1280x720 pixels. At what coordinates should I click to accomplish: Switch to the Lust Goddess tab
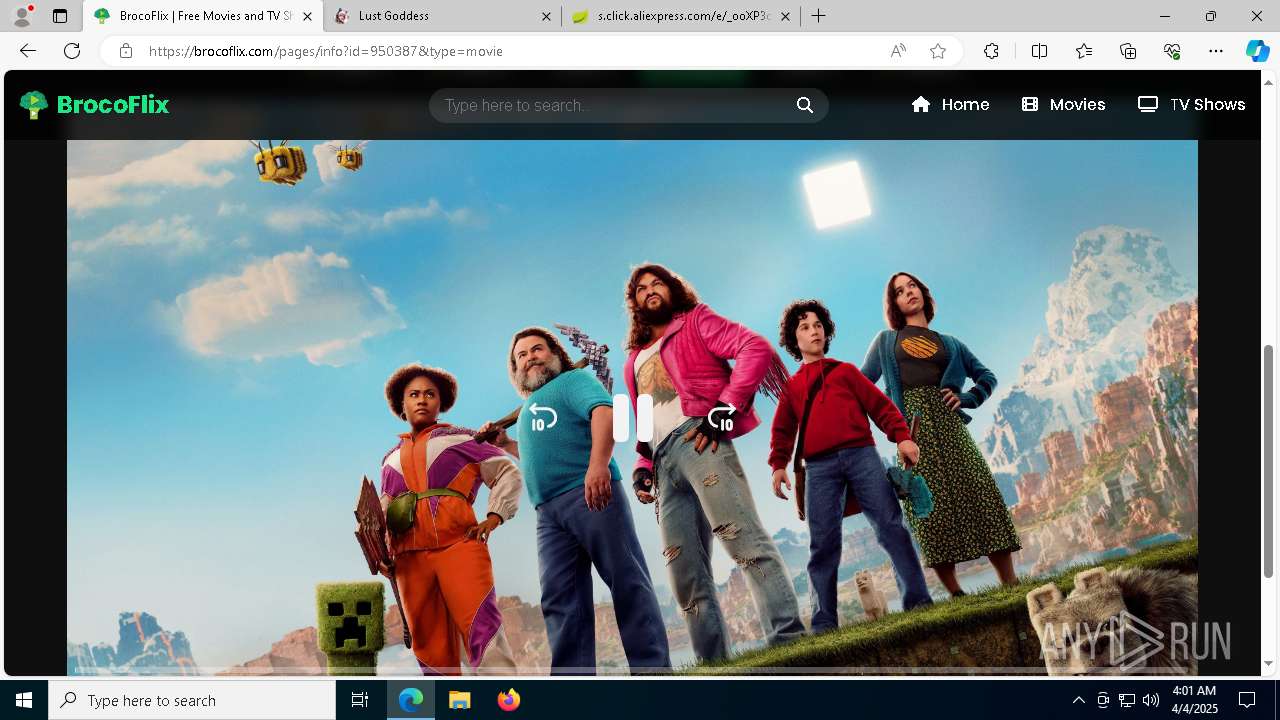point(442,16)
